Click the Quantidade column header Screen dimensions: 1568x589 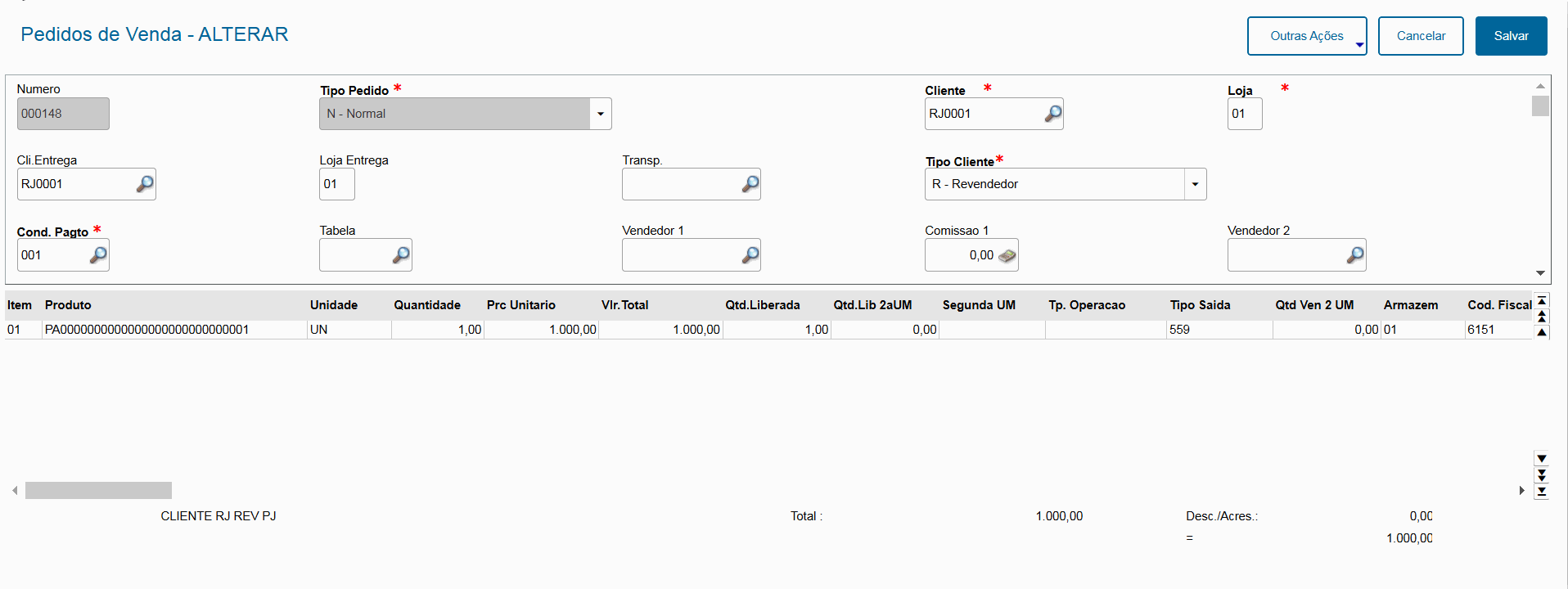point(426,305)
